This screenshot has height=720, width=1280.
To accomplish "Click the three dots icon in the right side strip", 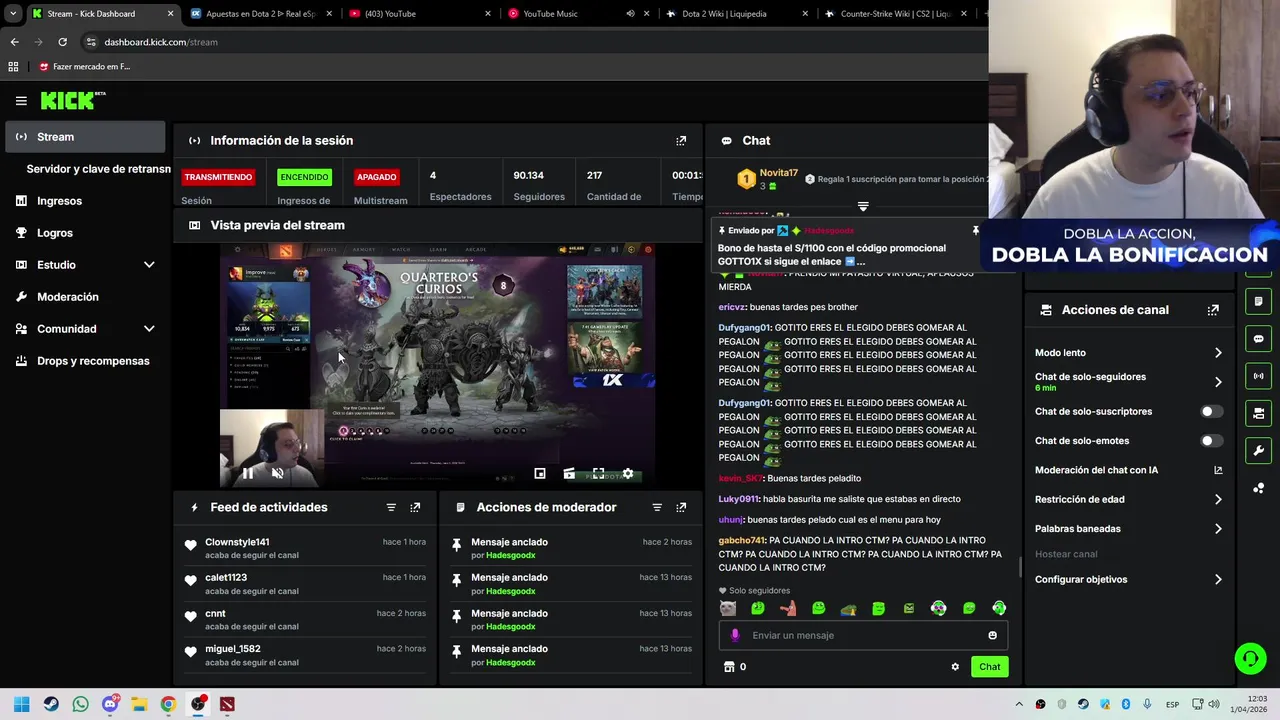I will (1259, 488).
